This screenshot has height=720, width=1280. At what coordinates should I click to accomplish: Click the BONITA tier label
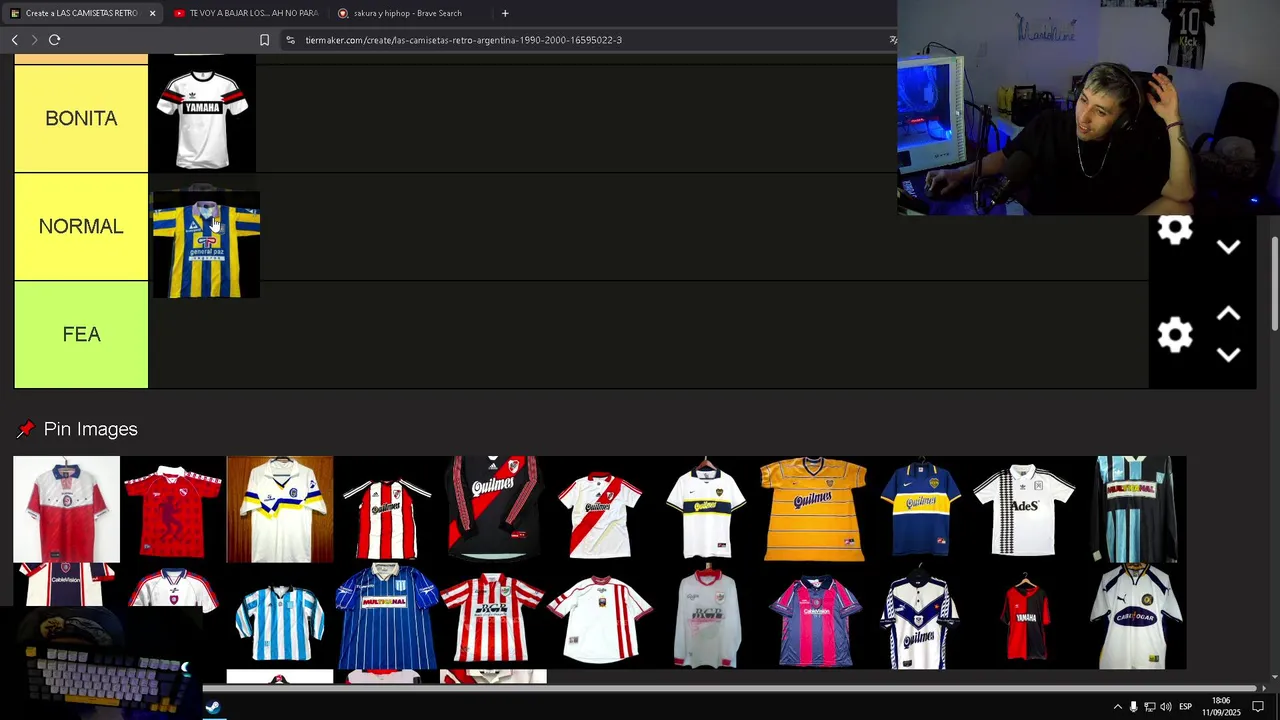click(81, 118)
